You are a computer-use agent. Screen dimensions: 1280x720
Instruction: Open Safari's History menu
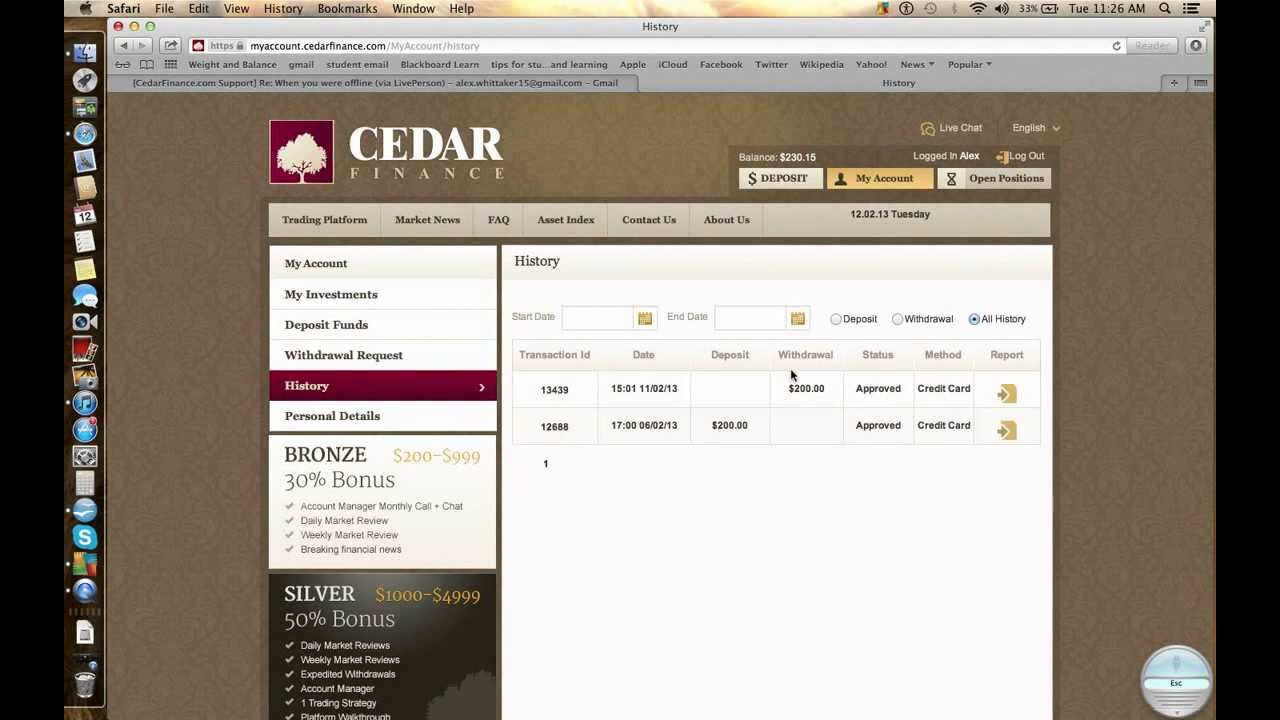[283, 8]
